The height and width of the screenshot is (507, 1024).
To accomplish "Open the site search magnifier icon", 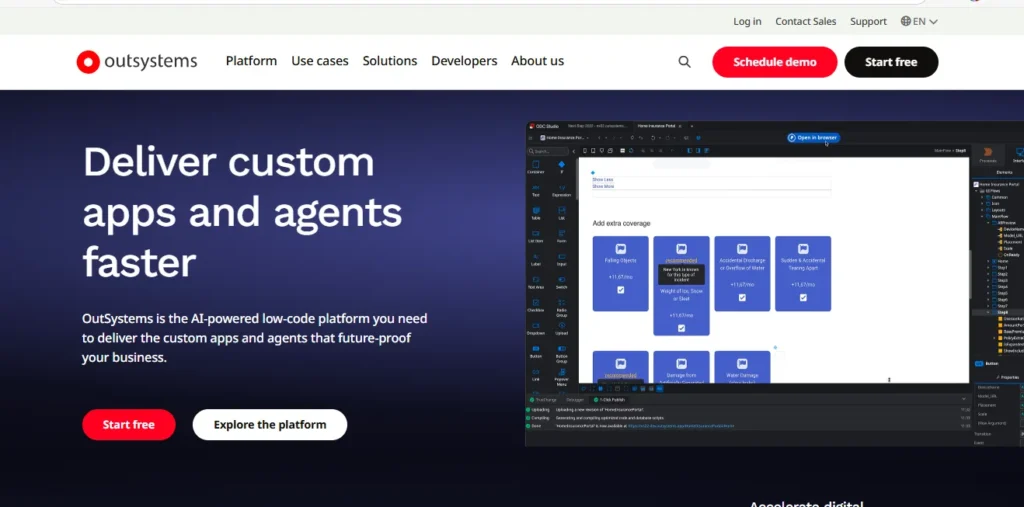I will pos(684,61).
